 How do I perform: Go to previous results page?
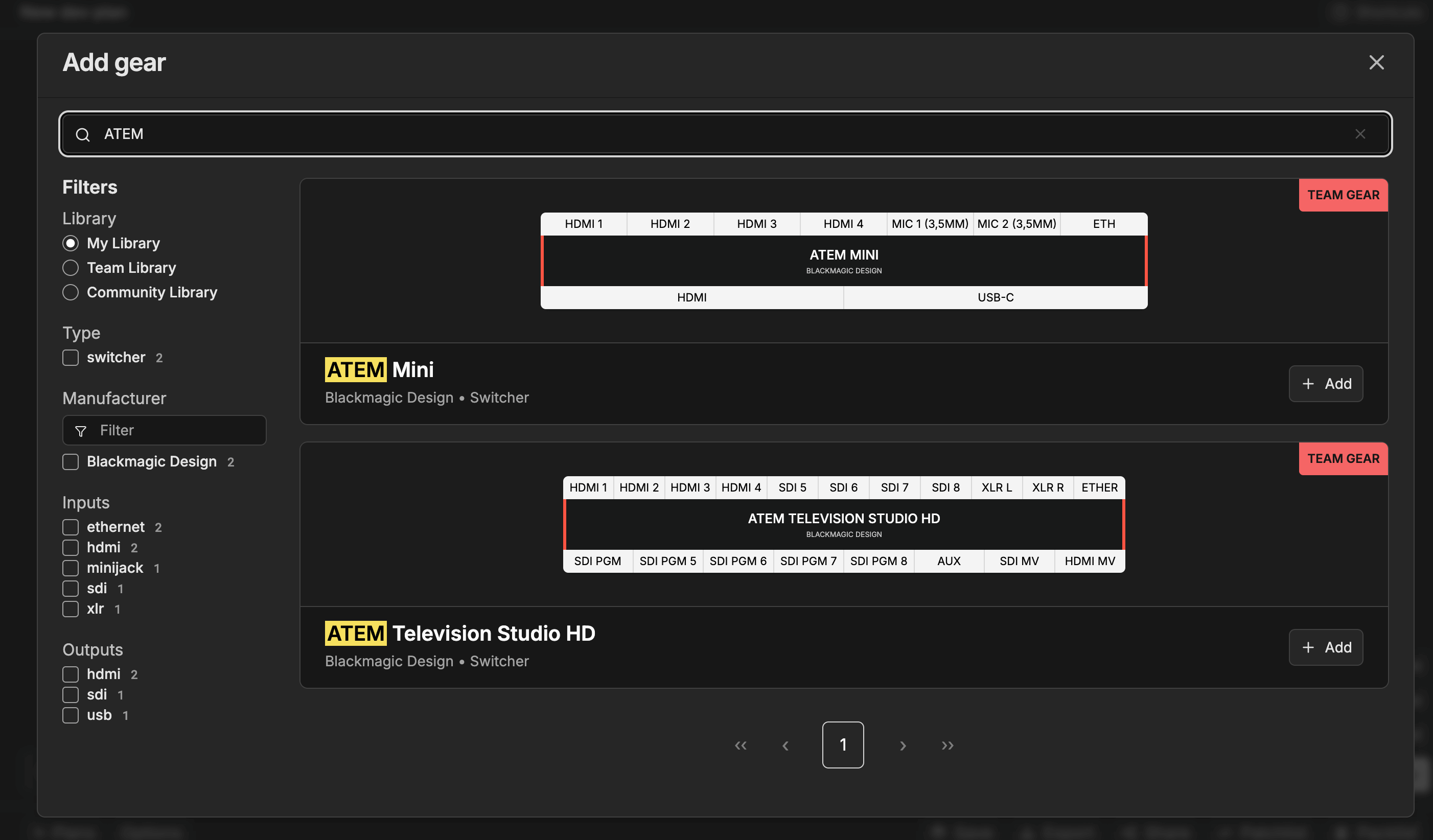pos(785,745)
